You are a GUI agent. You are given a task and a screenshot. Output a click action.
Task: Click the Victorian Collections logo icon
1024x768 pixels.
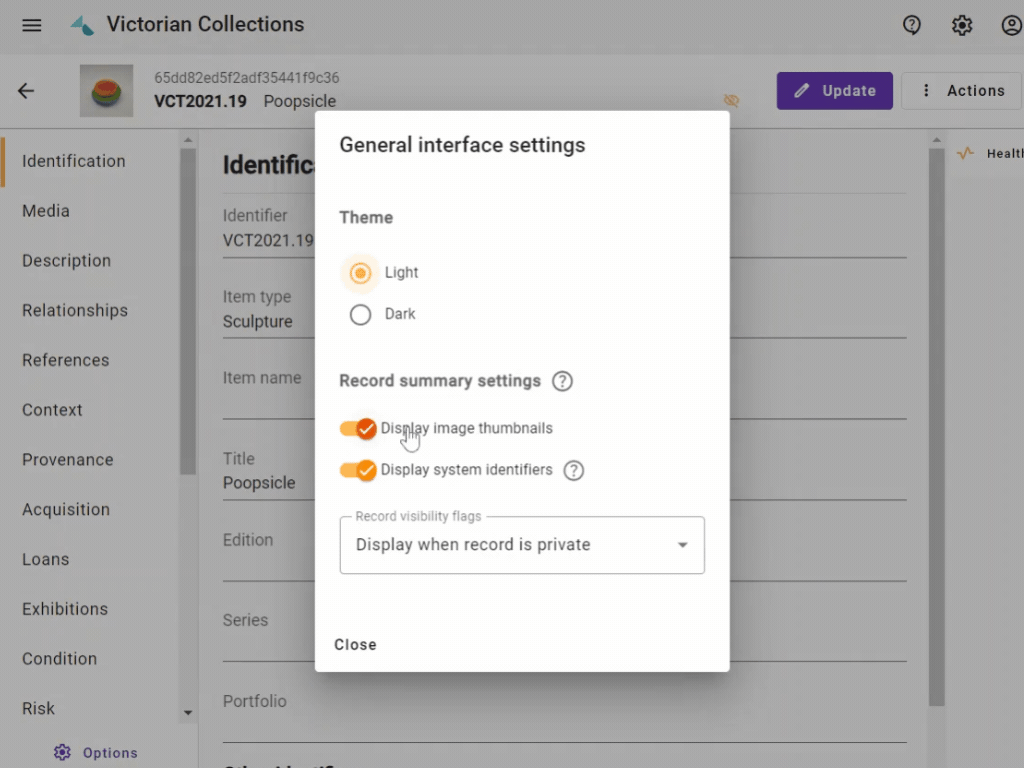coord(82,25)
